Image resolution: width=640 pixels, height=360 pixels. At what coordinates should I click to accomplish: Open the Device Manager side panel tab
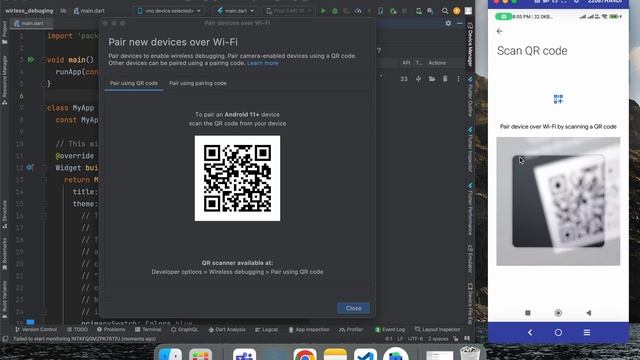[x=470, y=44]
